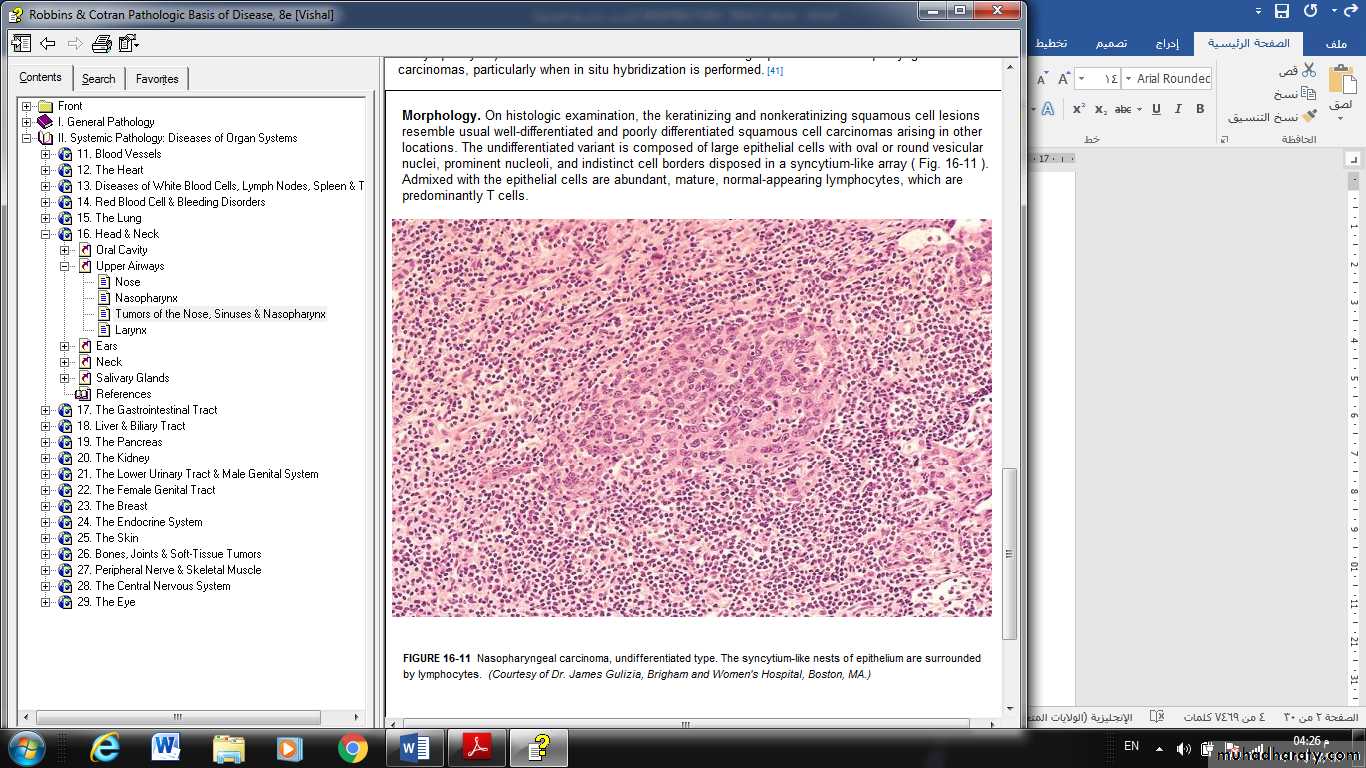Click the Back arrow in help toolbar
Image resolution: width=1366 pixels, height=768 pixels.
47,43
